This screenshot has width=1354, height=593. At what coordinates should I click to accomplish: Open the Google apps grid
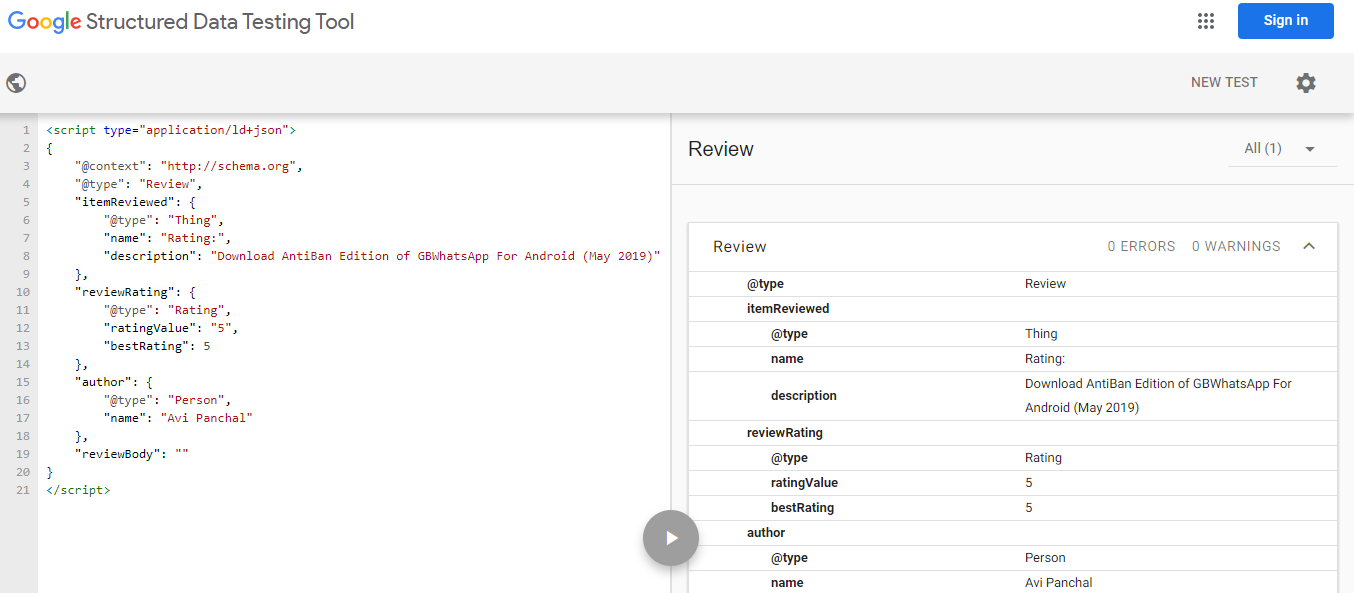click(x=1205, y=21)
